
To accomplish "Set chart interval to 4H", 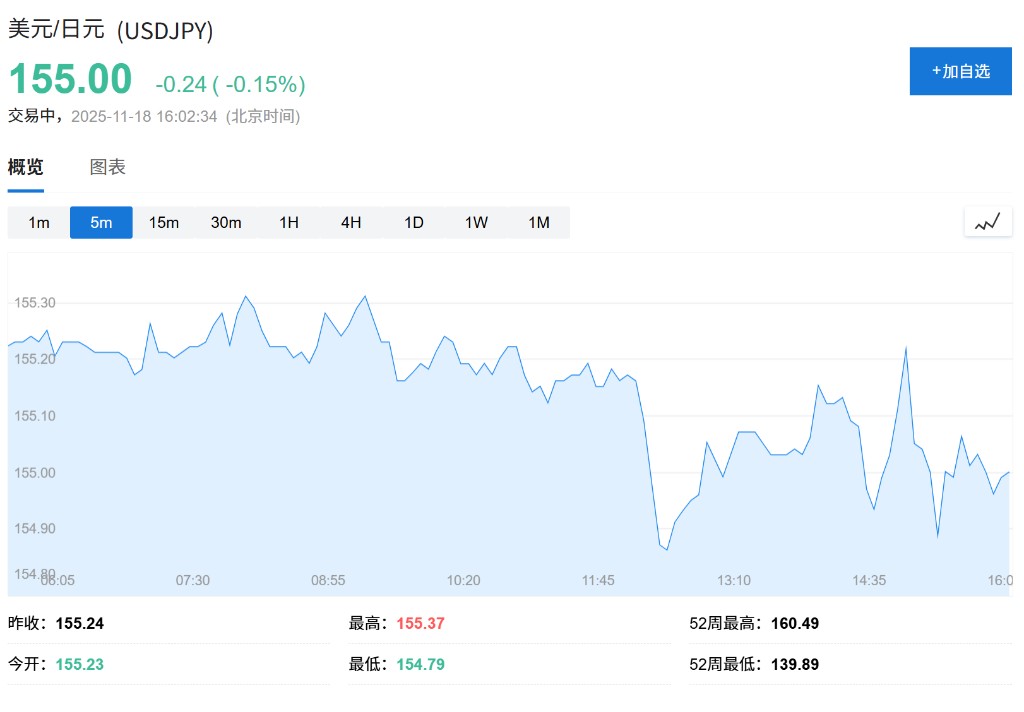I will (x=351, y=222).
